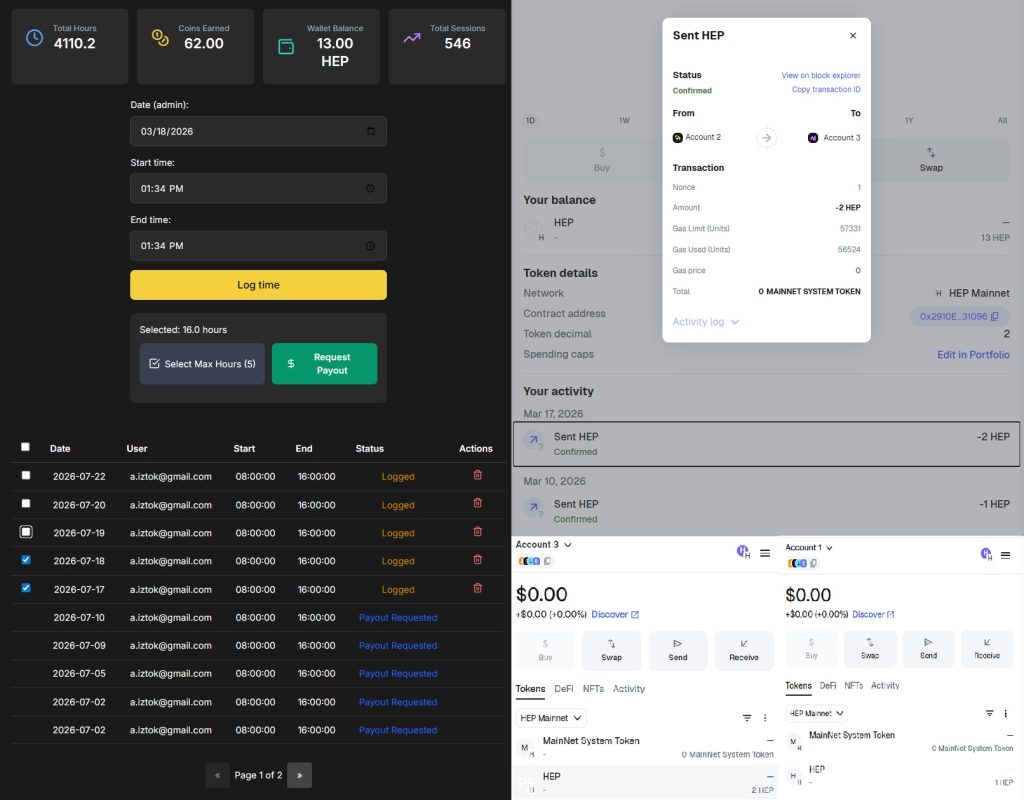This screenshot has width=1024, height=800.
Task: Check the 2026-07-19 row checkbox
Action: (25, 532)
